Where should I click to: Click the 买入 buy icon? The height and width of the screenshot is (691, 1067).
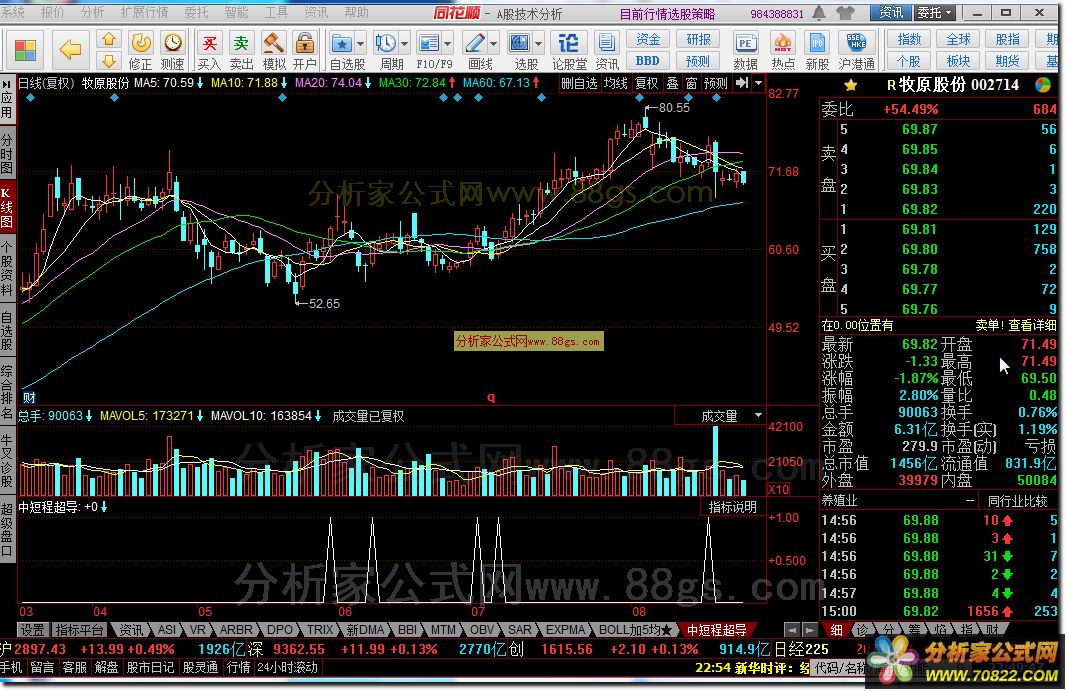click(x=209, y=50)
